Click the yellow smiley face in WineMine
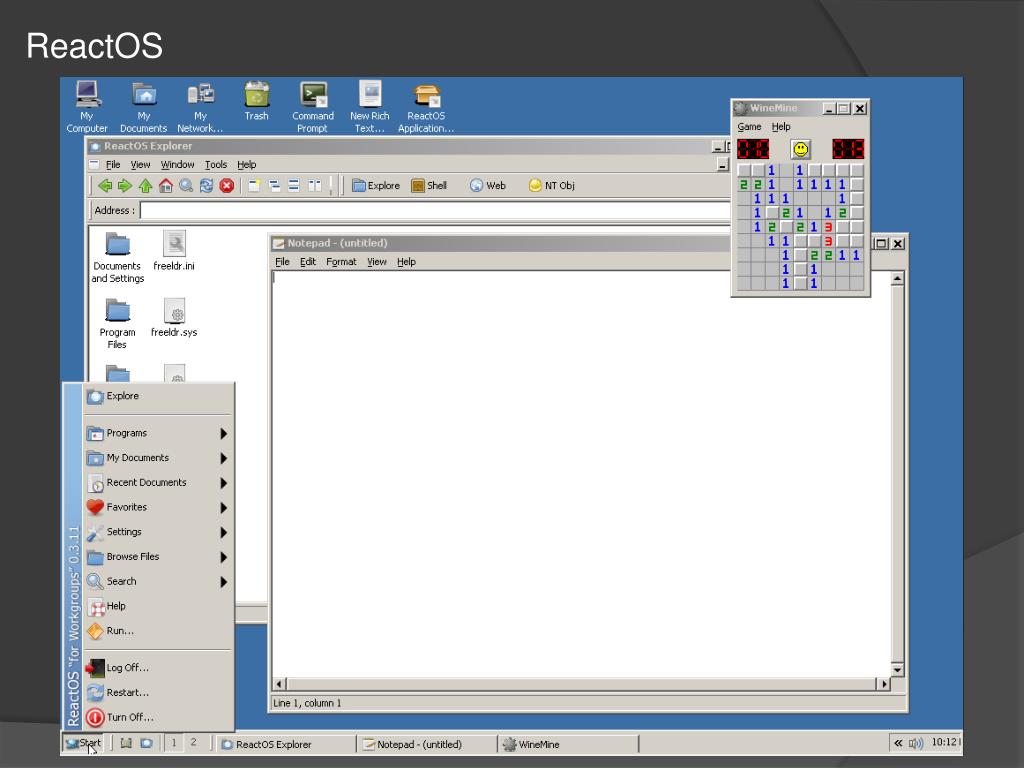 [x=801, y=149]
